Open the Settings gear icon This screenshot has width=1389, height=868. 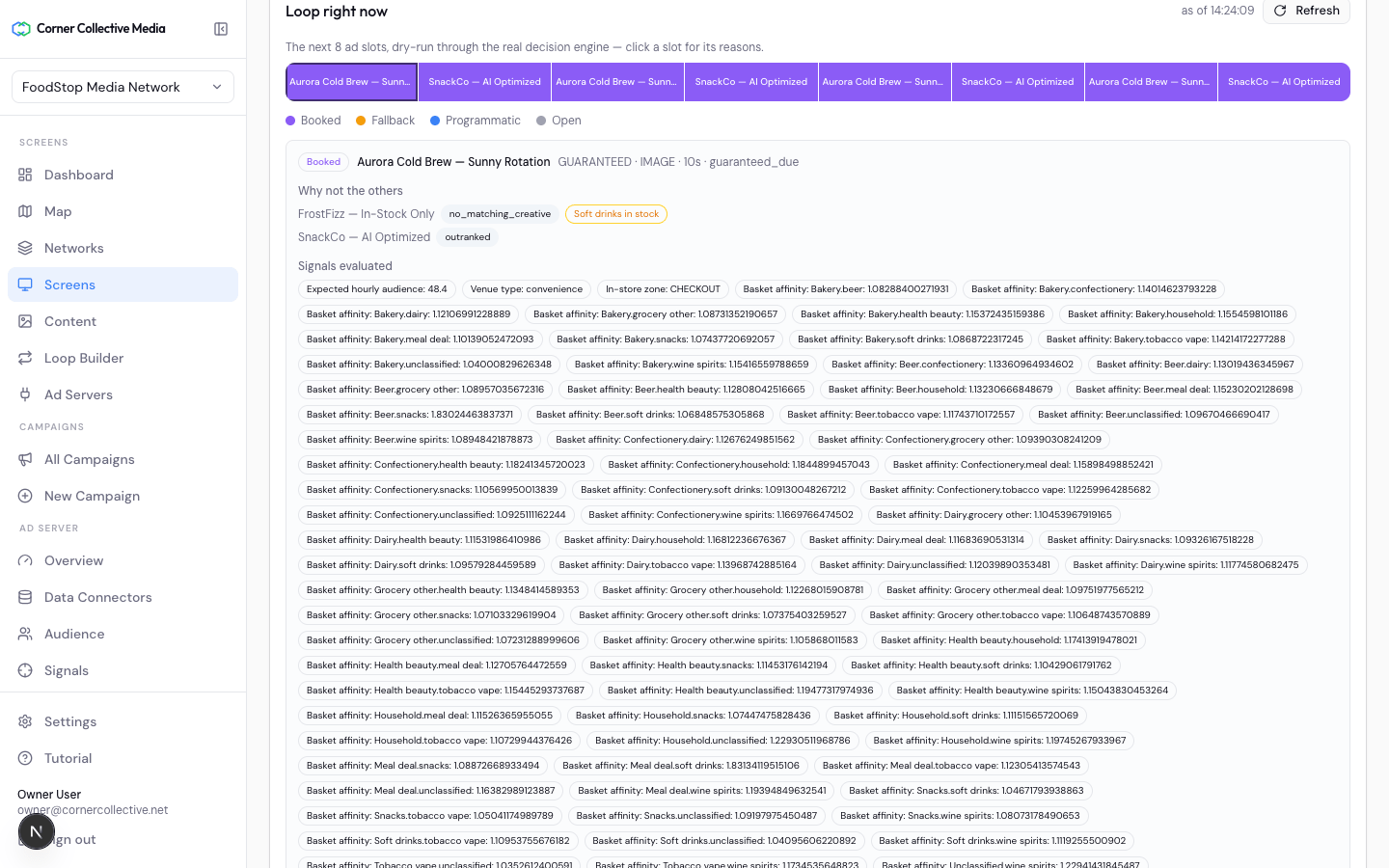(25, 721)
